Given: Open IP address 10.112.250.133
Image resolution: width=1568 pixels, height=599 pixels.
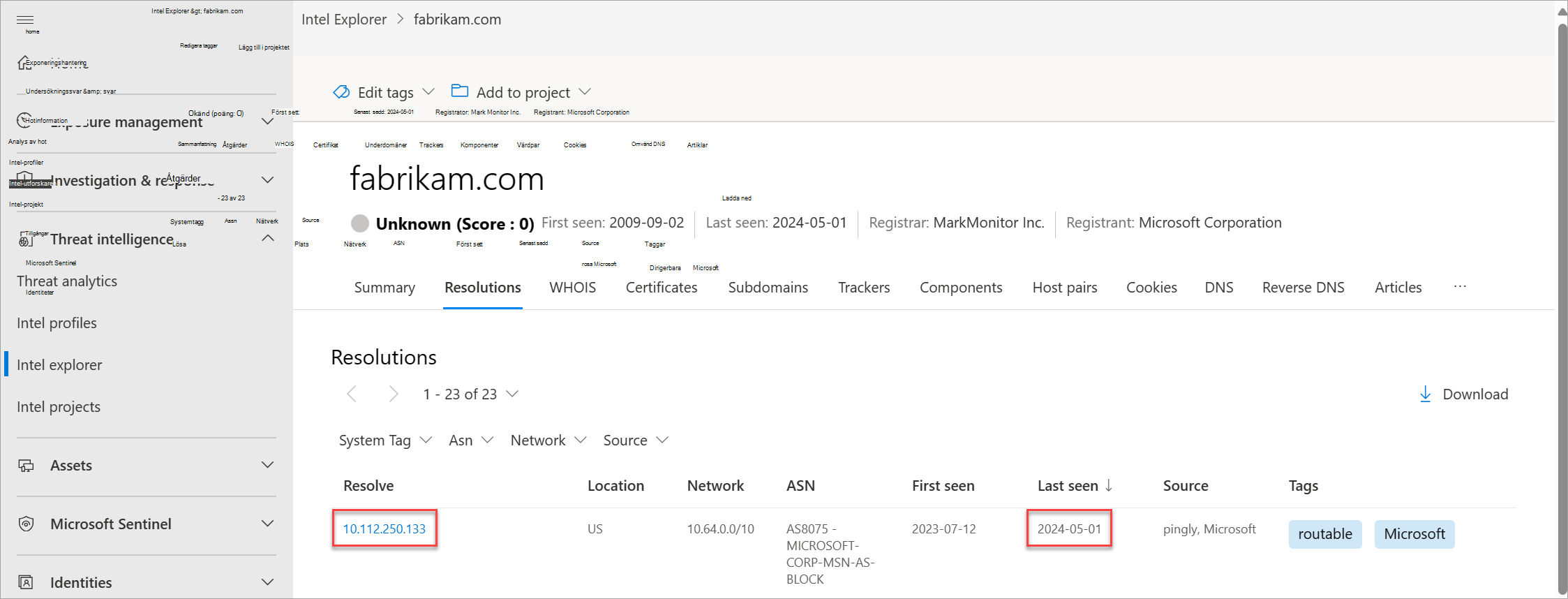Looking at the screenshot, I should (384, 529).
